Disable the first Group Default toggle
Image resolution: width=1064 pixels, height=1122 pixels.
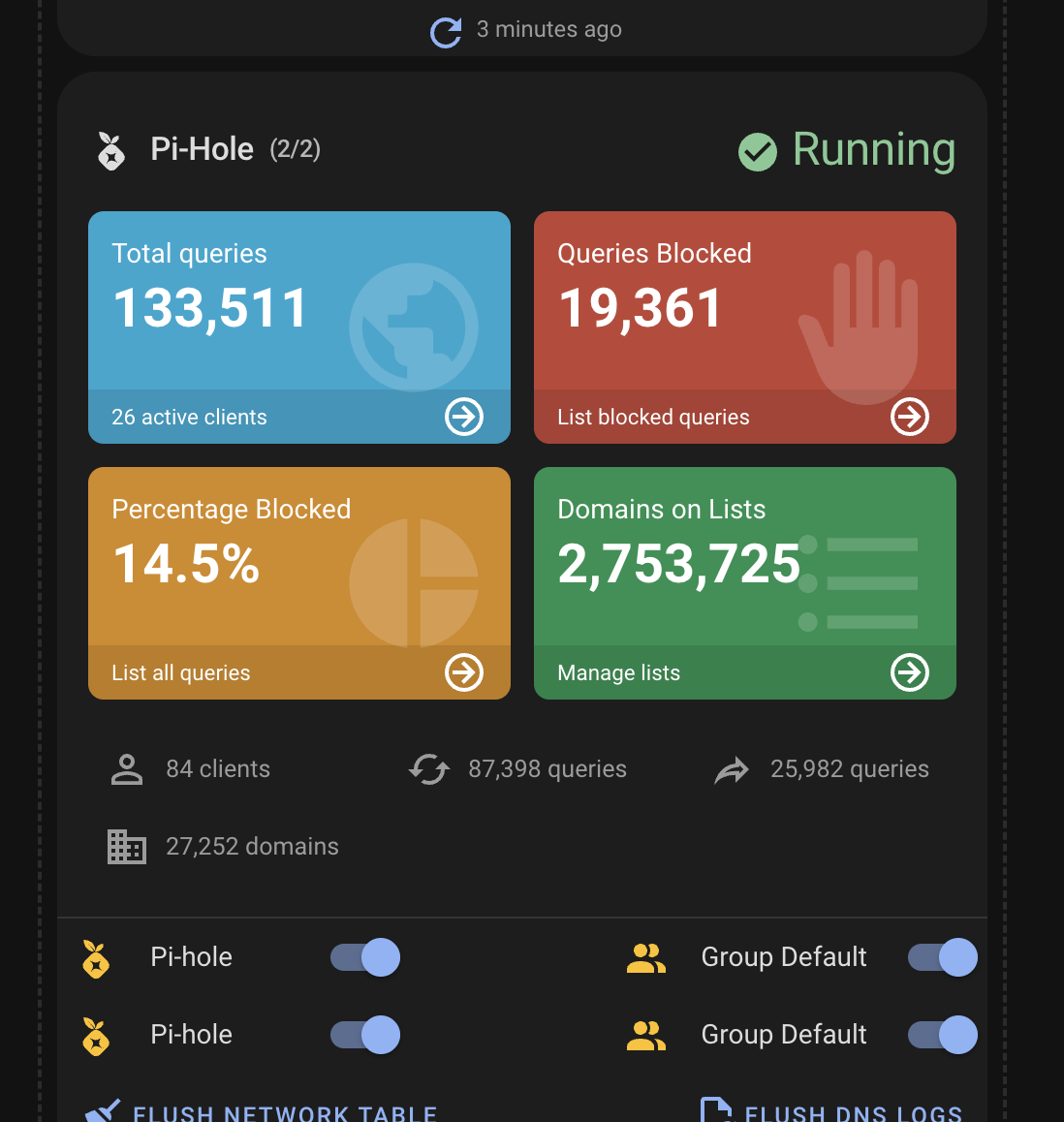tap(942, 957)
